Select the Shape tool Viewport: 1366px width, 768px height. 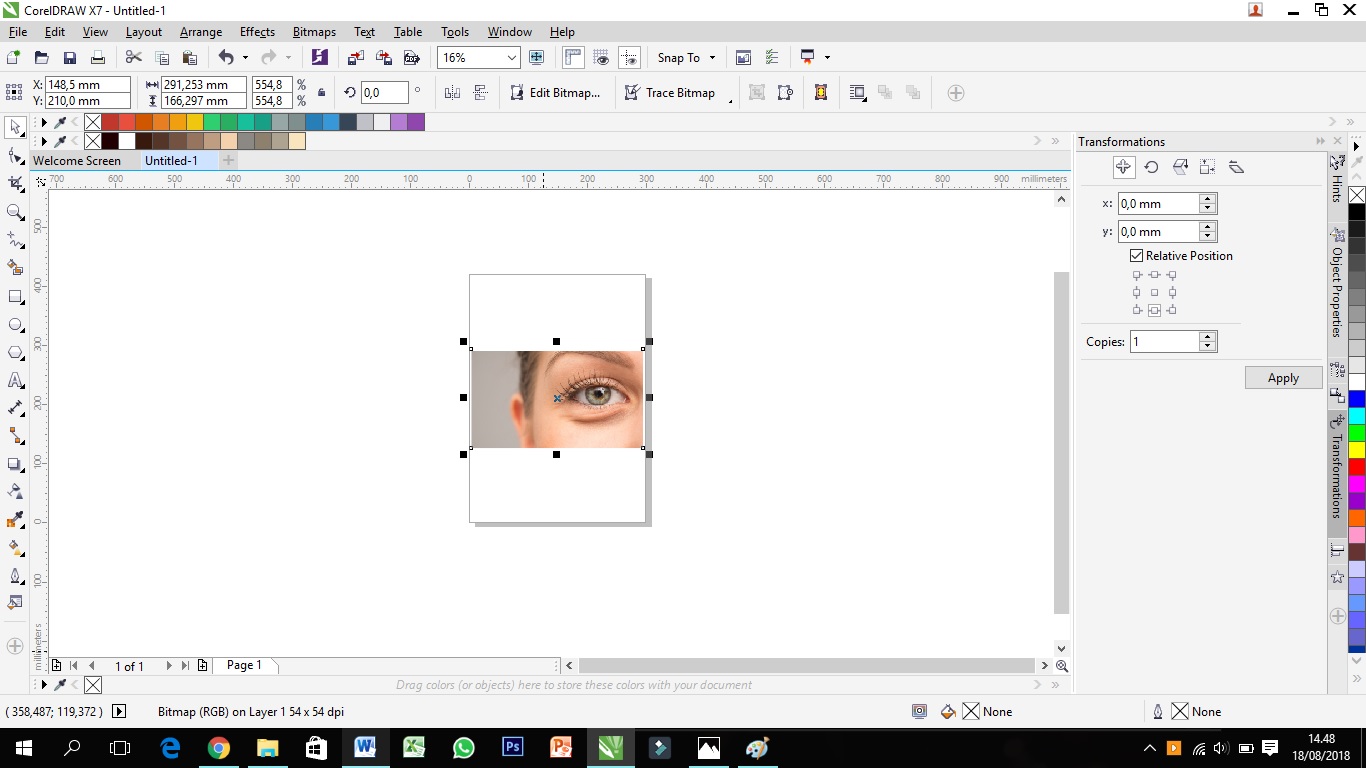[x=15, y=155]
